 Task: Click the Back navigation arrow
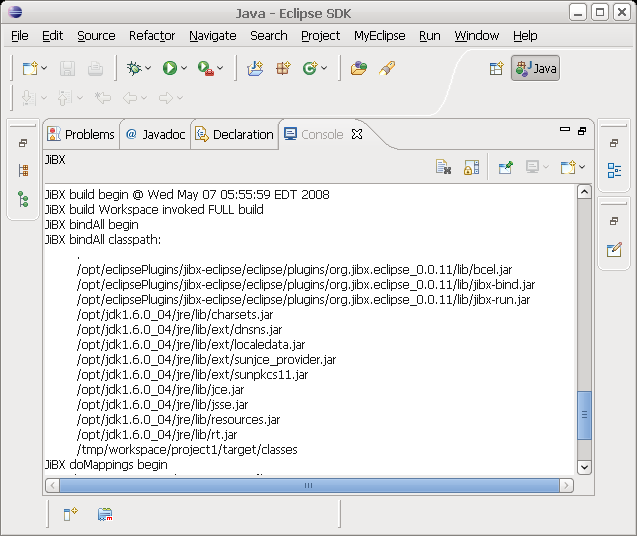130,98
